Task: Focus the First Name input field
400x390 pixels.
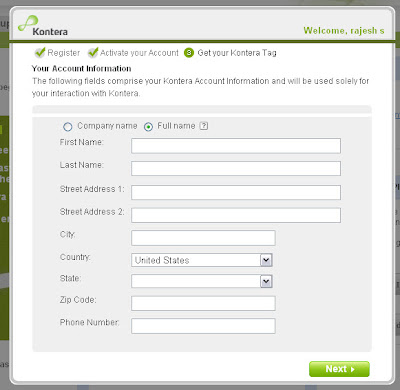Action: click(x=236, y=146)
